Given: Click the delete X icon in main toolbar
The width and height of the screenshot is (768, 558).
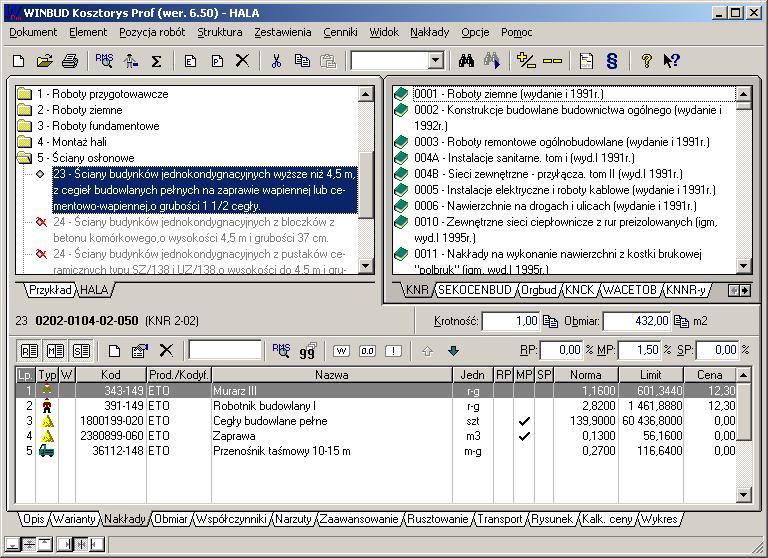Looking at the screenshot, I should point(242,61).
